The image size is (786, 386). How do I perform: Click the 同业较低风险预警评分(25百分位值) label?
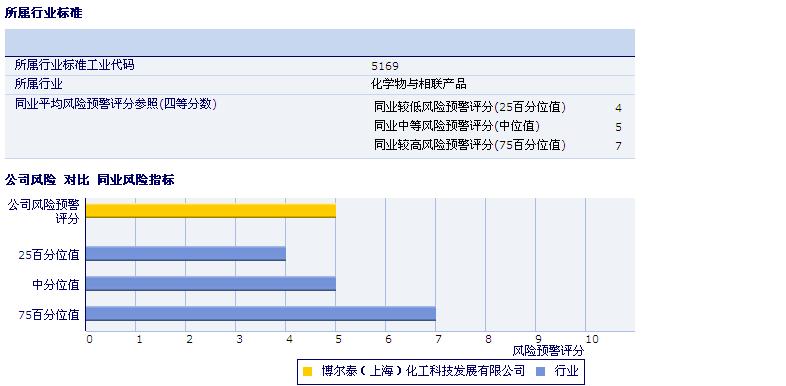pos(470,107)
